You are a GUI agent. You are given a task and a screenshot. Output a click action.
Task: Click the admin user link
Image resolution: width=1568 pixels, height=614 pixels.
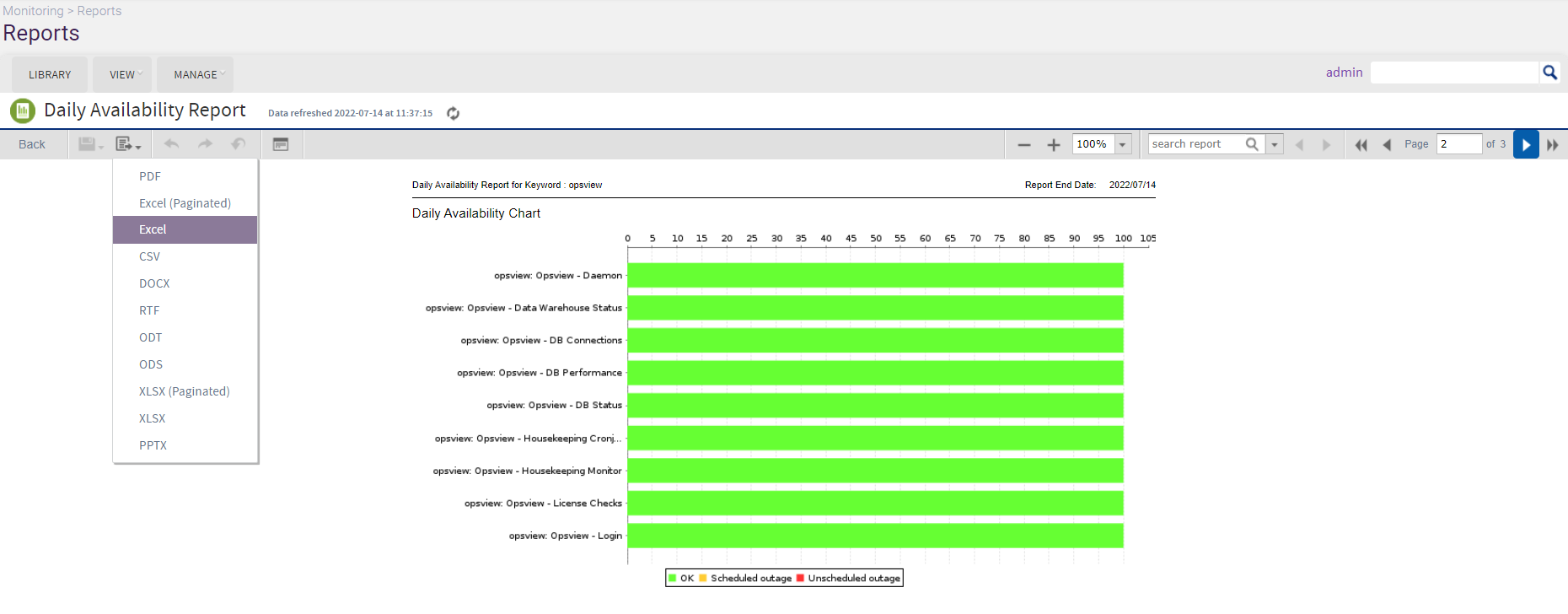tap(1344, 73)
